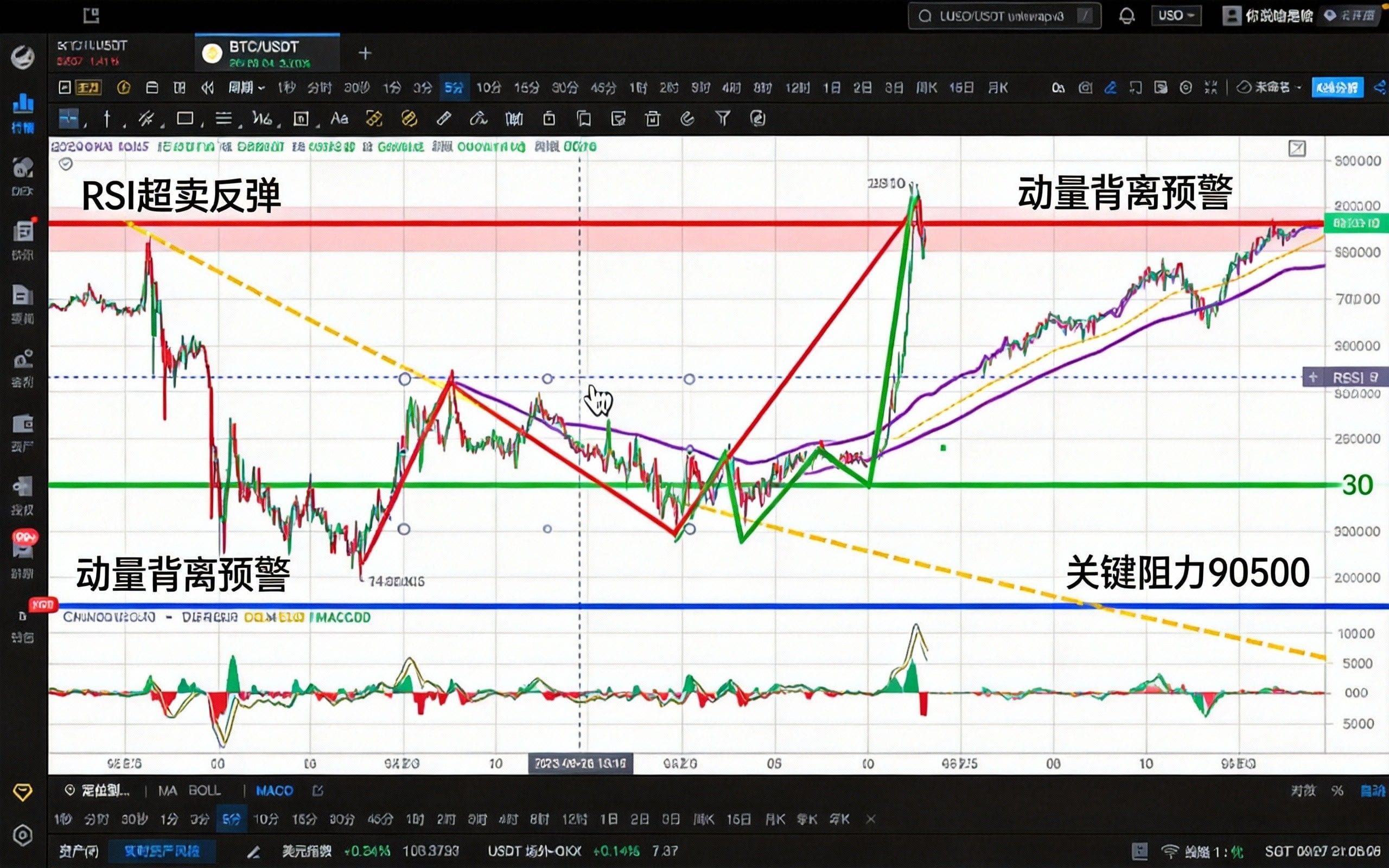Click the trash can delete drawings icon
1389x868 pixels.
pyautogui.click(x=652, y=119)
